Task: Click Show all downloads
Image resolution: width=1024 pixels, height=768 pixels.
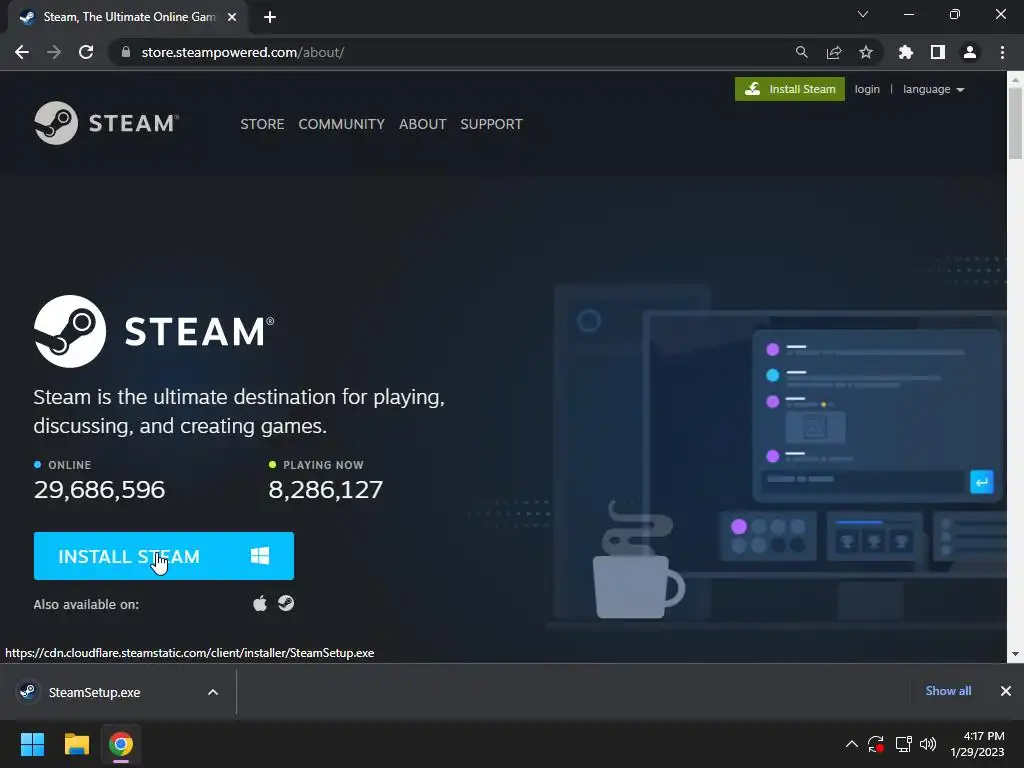Action: click(948, 691)
